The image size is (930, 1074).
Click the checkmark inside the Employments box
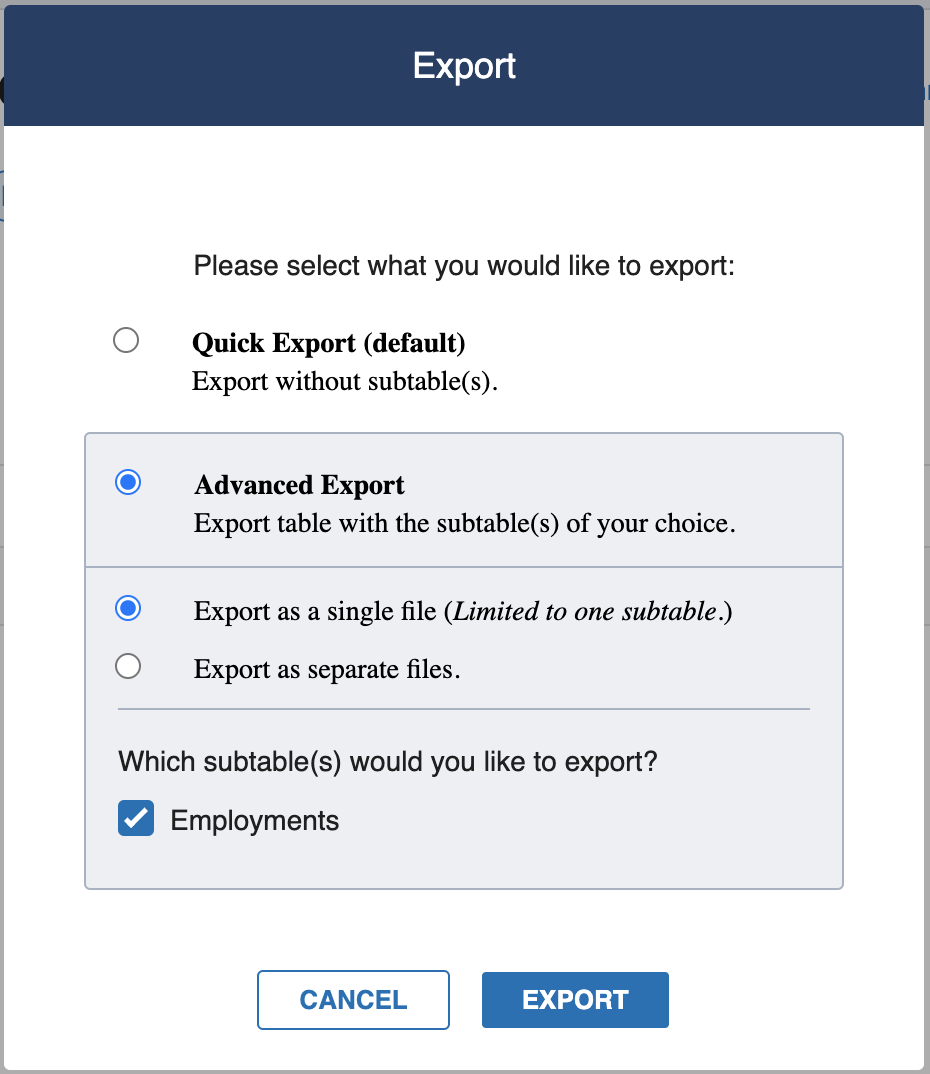coord(136,819)
